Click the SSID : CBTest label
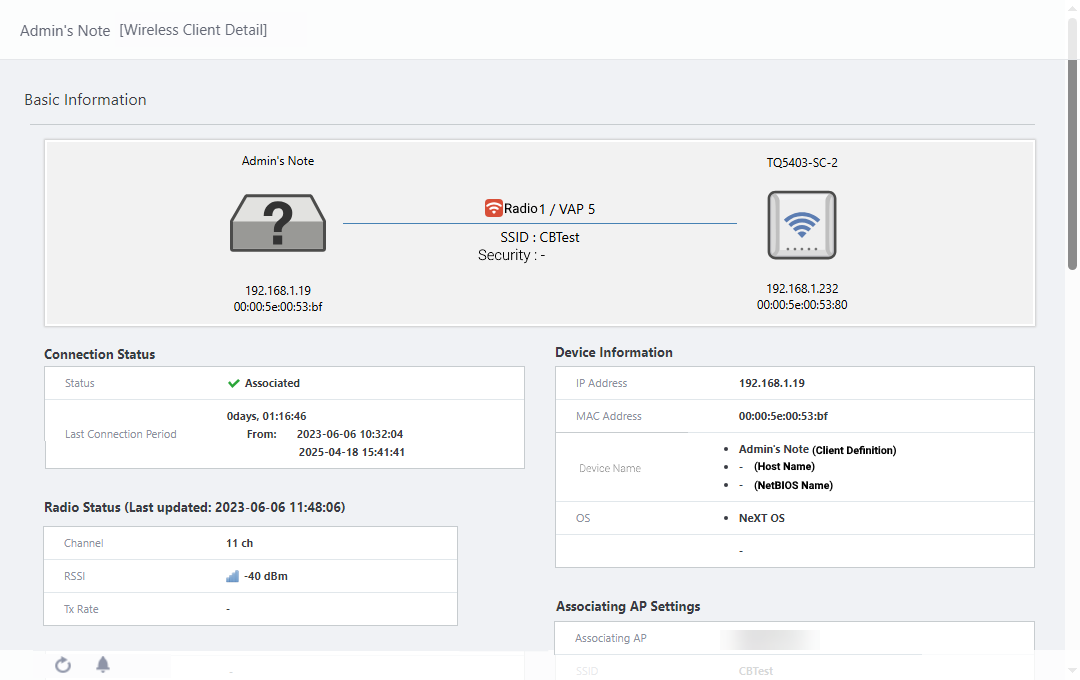1080x680 pixels. click(540, 237)
